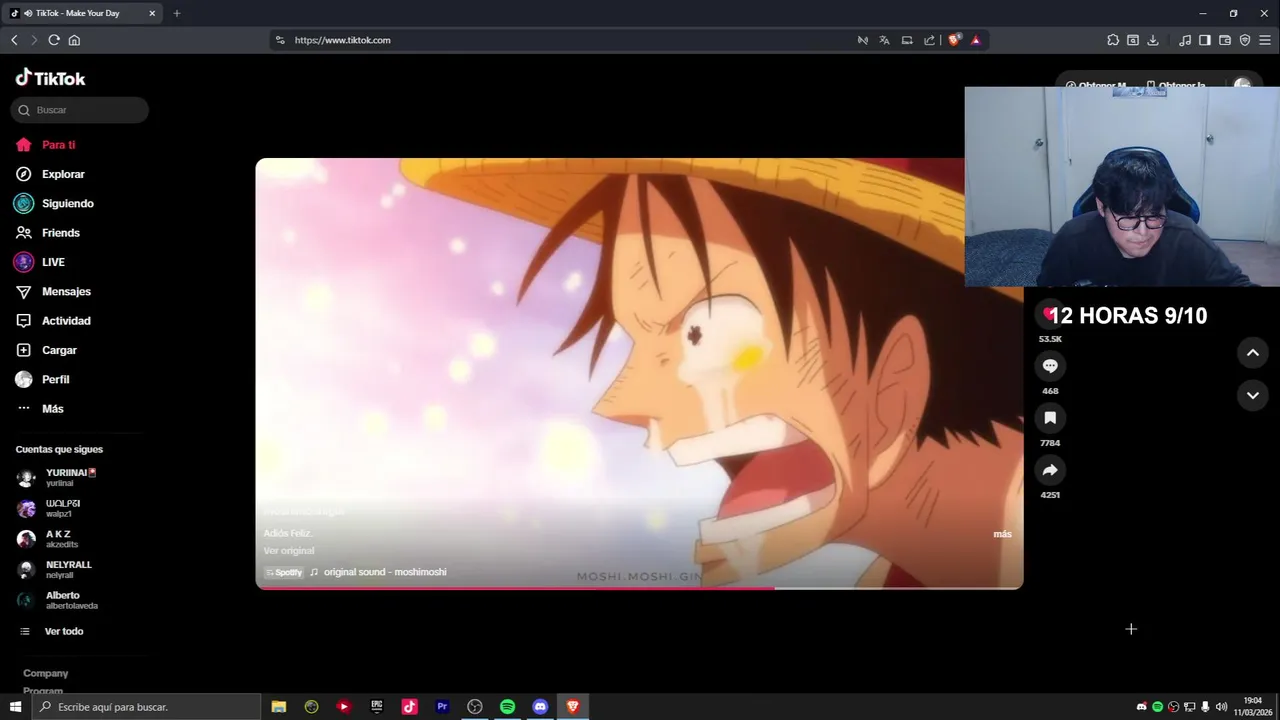Click the Company footer link

[x=46, y=674]
